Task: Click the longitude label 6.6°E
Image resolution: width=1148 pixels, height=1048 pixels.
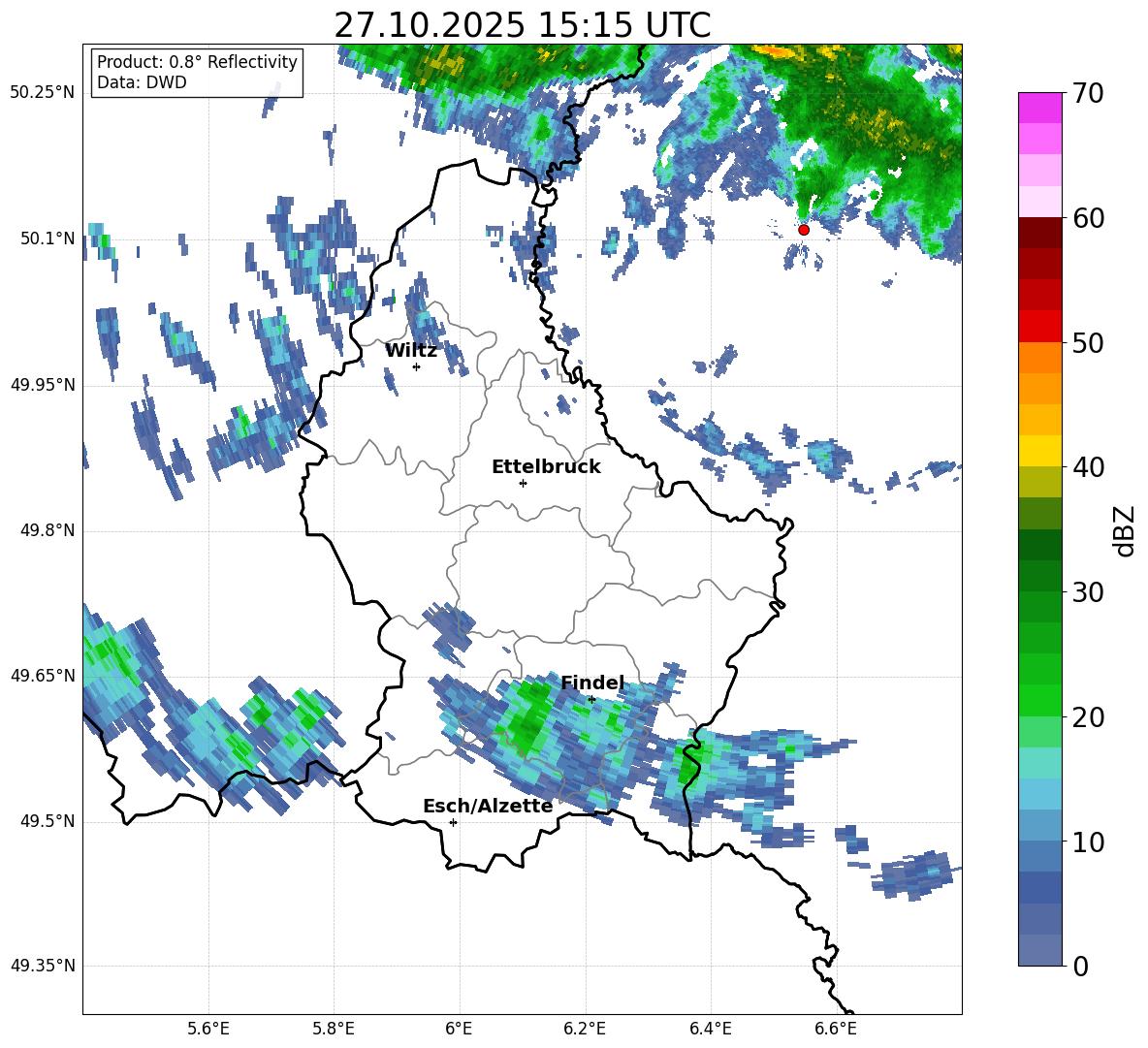Action: point(836,1029)
